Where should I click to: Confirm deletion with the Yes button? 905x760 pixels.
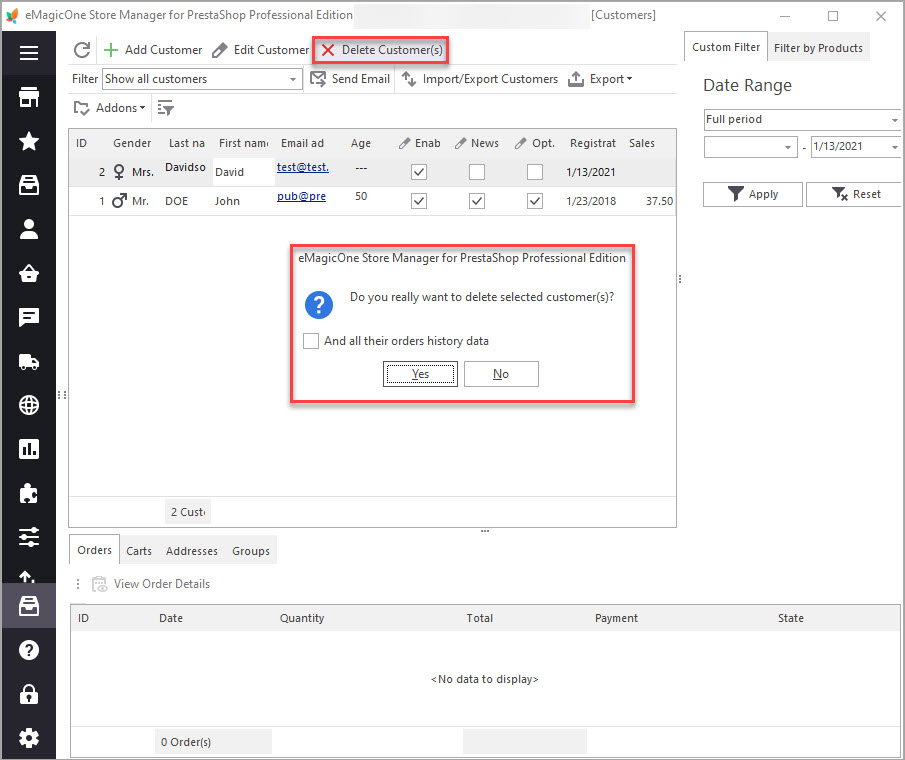click(x=420, y=374)
